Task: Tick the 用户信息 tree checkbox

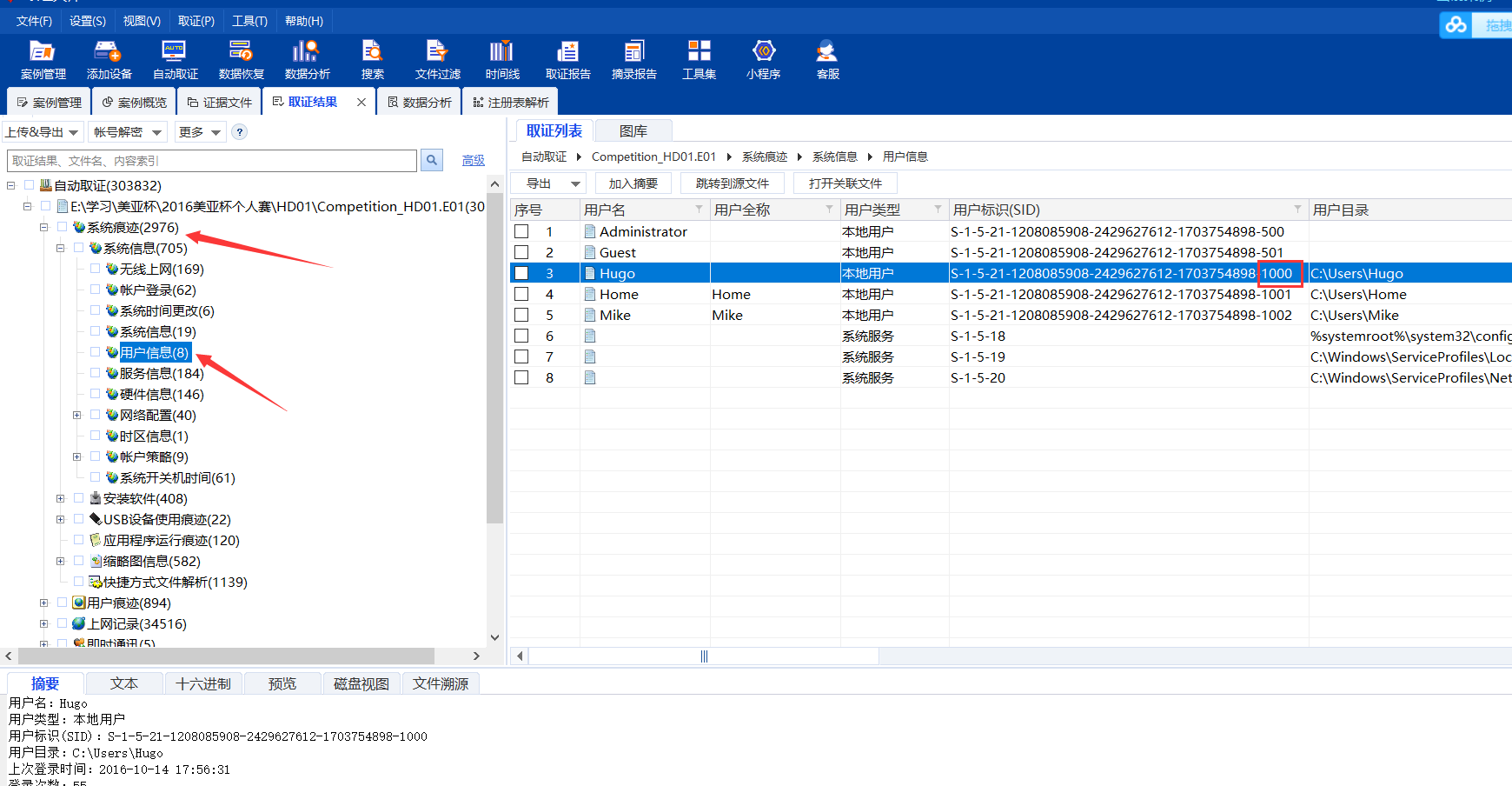Action: pyautogui.click(x=95, y=352)
